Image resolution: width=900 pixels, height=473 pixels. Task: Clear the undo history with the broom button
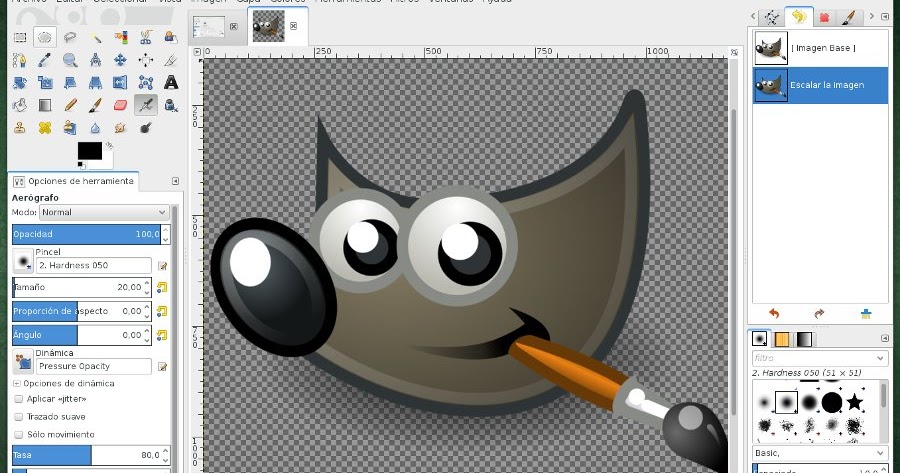tap(866, 313)
